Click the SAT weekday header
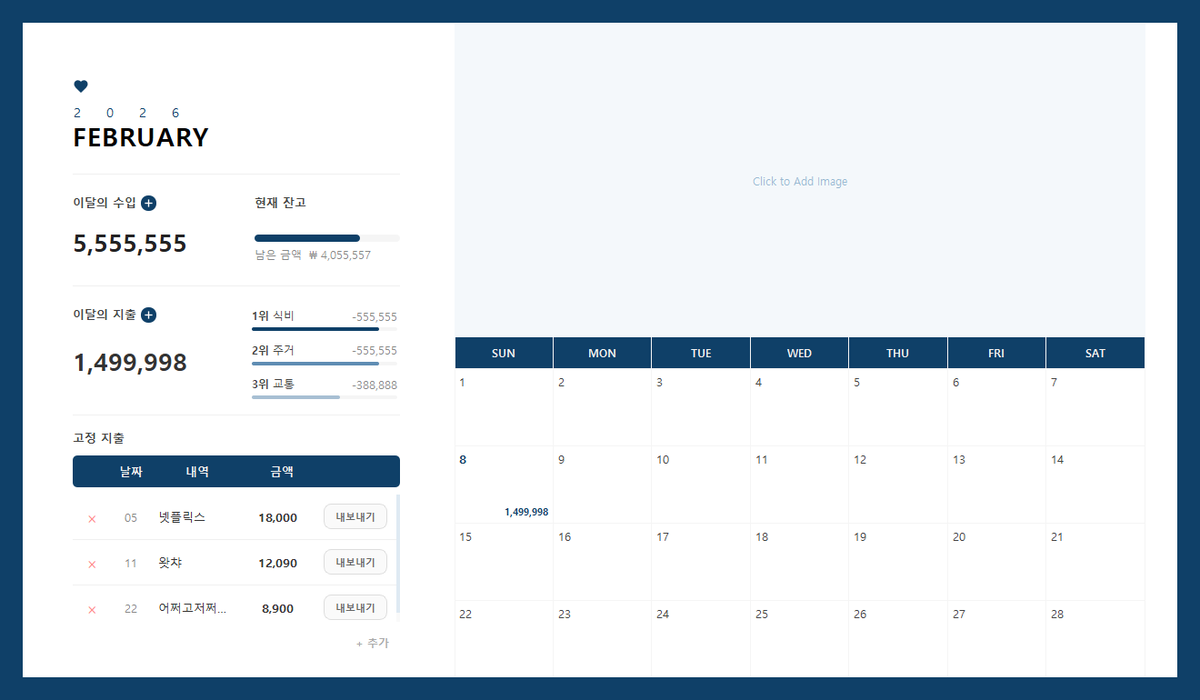 (x=1095, y=353)
